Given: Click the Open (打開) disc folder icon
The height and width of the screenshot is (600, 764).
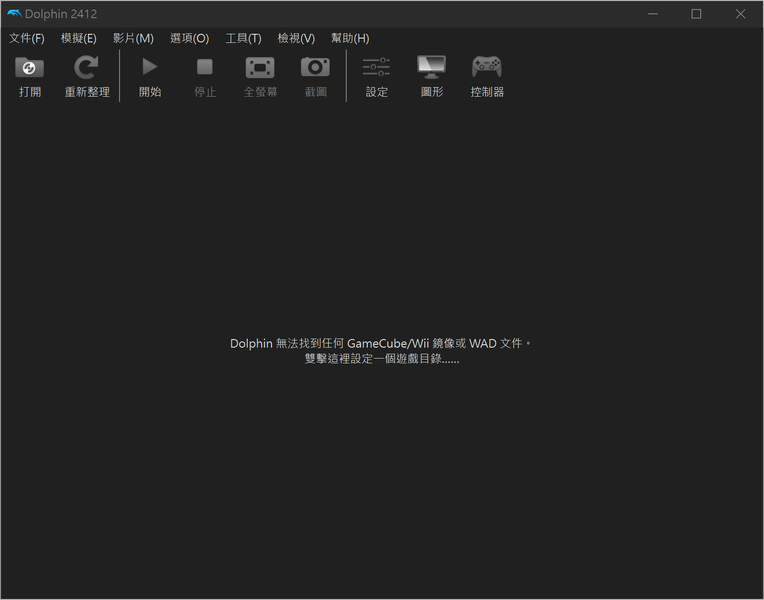Looking at the screenshot, I should pos(29,68).
